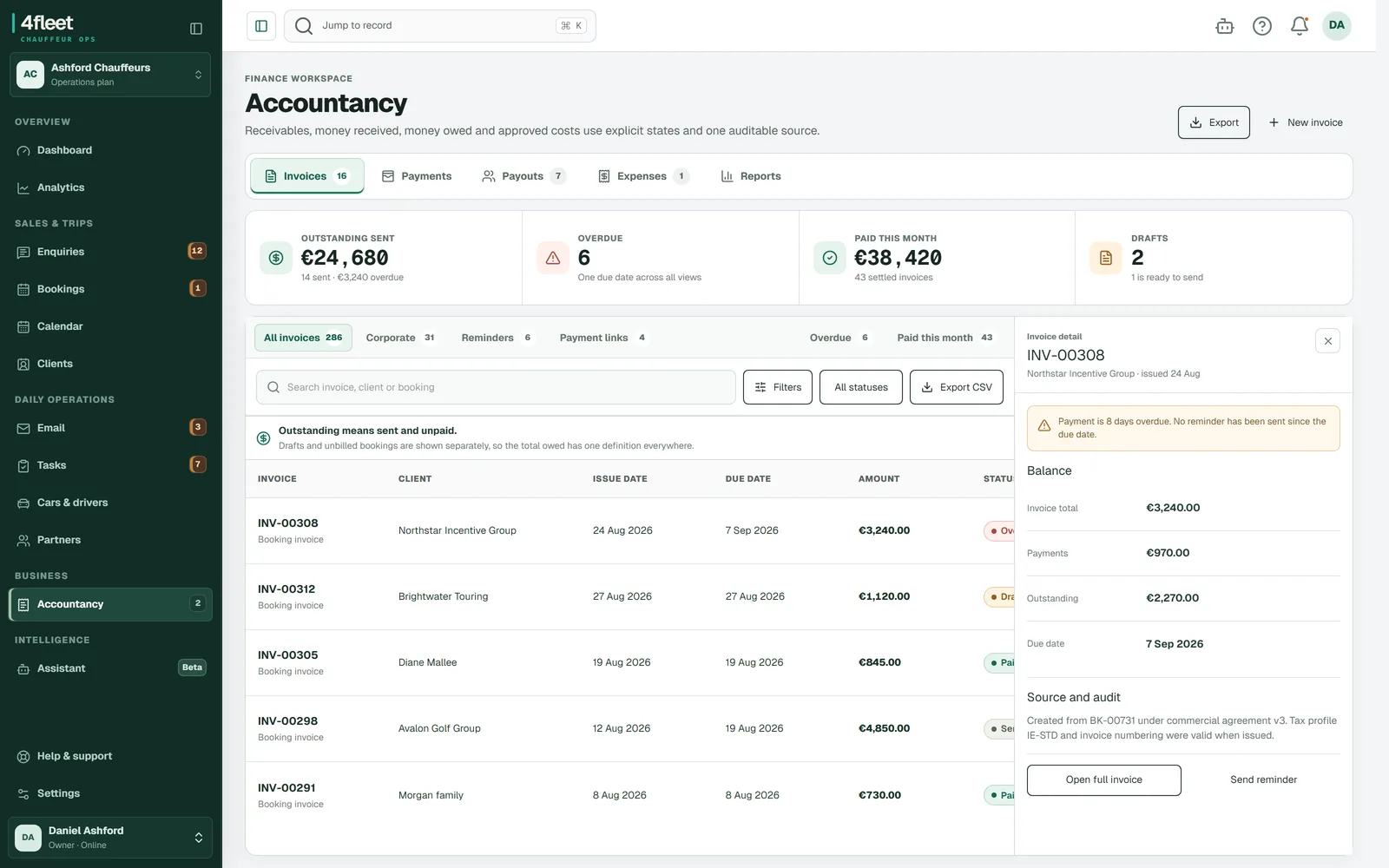Open invoice row INV-00298
The image size is (1389, 868).
click(x=629, y=729)
